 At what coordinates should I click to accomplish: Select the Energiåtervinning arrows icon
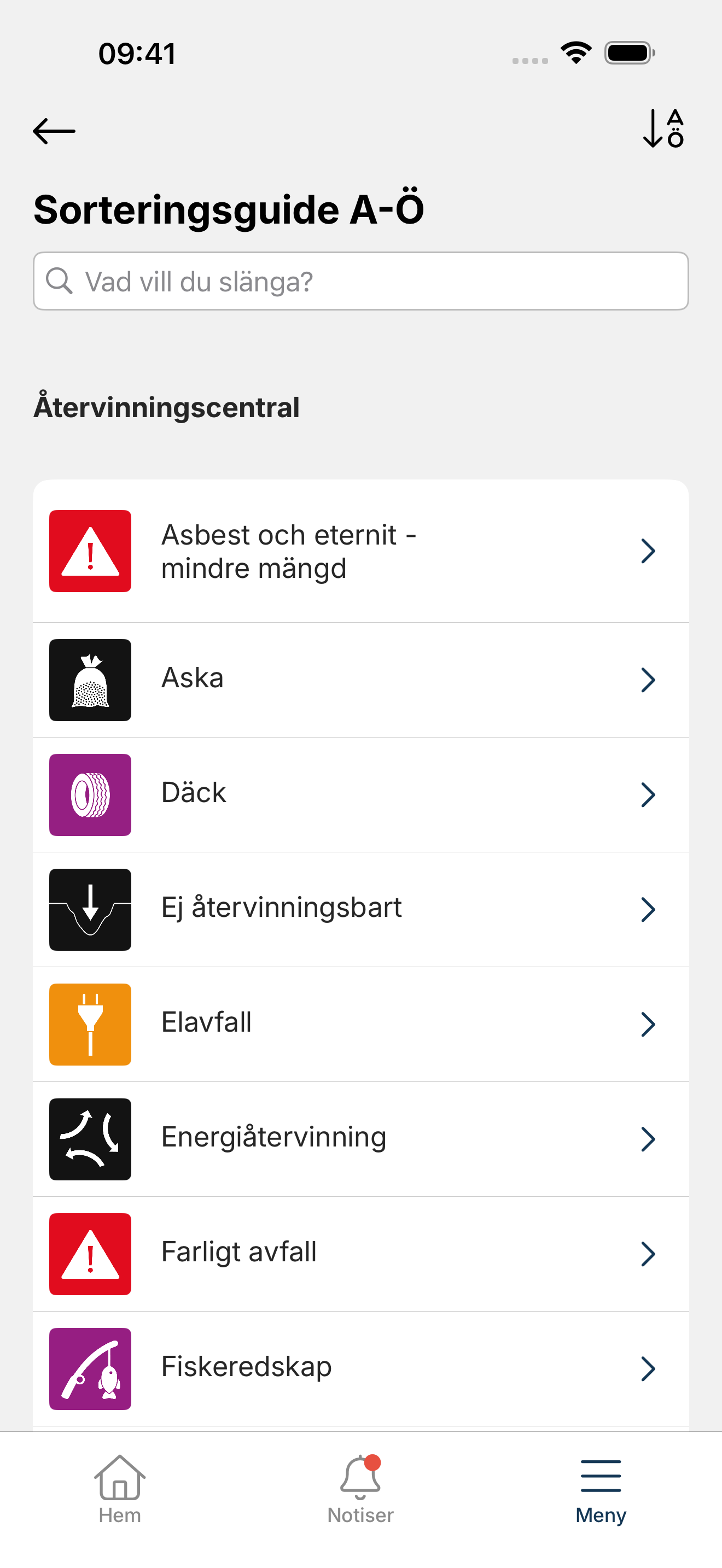pos(90,1139)
